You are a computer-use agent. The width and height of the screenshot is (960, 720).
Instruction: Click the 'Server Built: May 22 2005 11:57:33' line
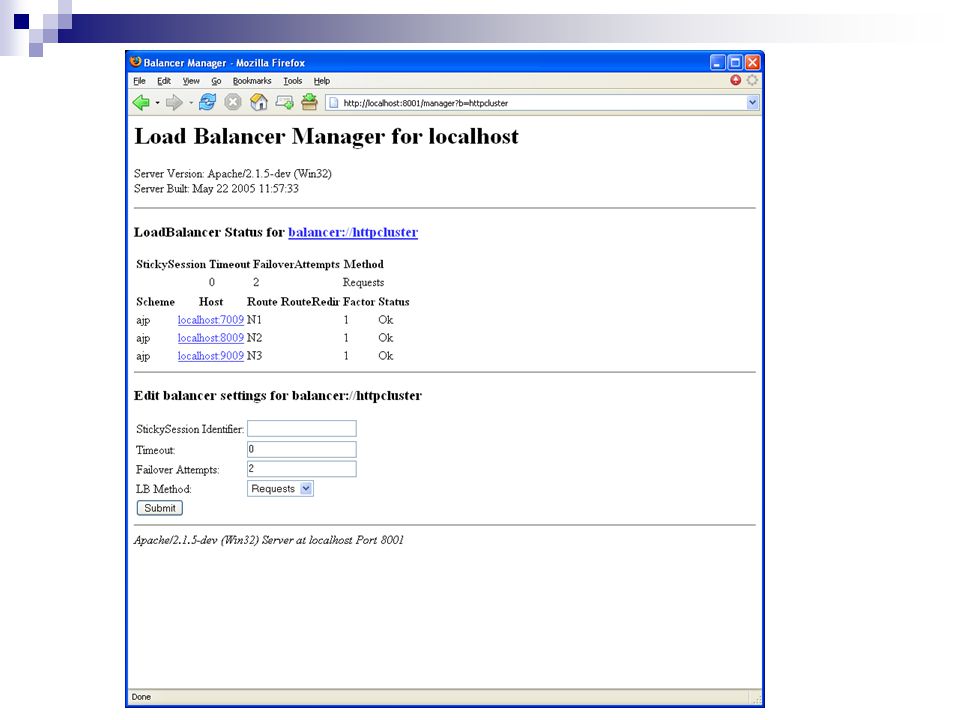pyautogui.click(x=216, y=189)
